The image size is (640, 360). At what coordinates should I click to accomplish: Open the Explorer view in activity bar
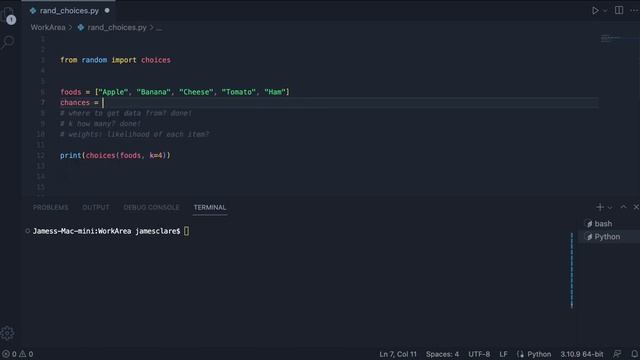coord(8,16)
